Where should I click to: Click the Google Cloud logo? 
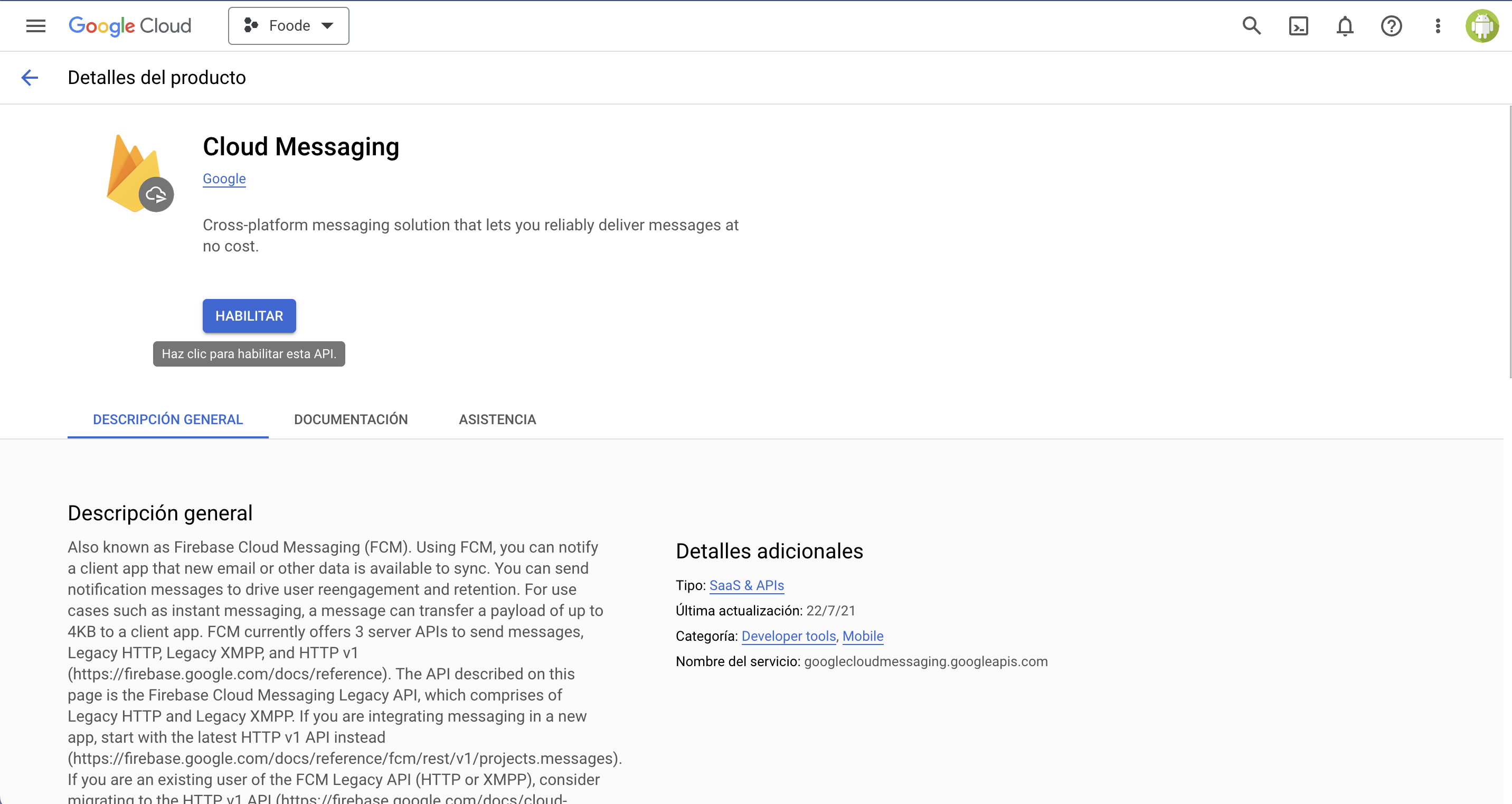[130, 26]
